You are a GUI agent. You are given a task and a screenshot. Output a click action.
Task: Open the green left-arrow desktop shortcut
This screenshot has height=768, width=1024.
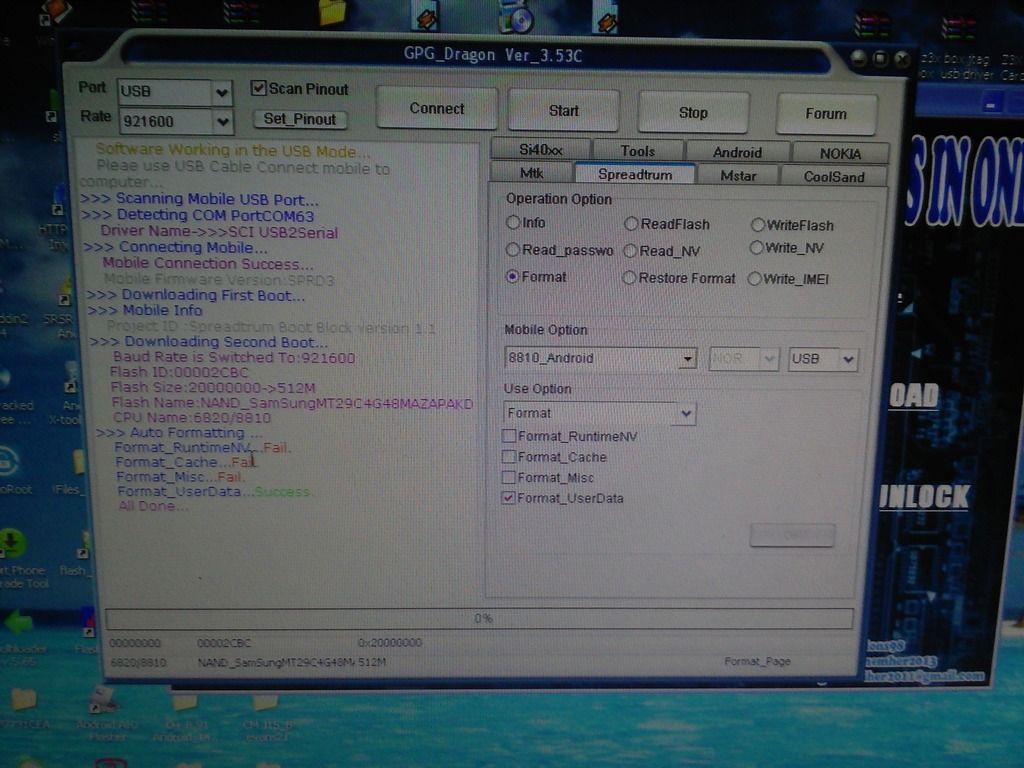[18, 621]
